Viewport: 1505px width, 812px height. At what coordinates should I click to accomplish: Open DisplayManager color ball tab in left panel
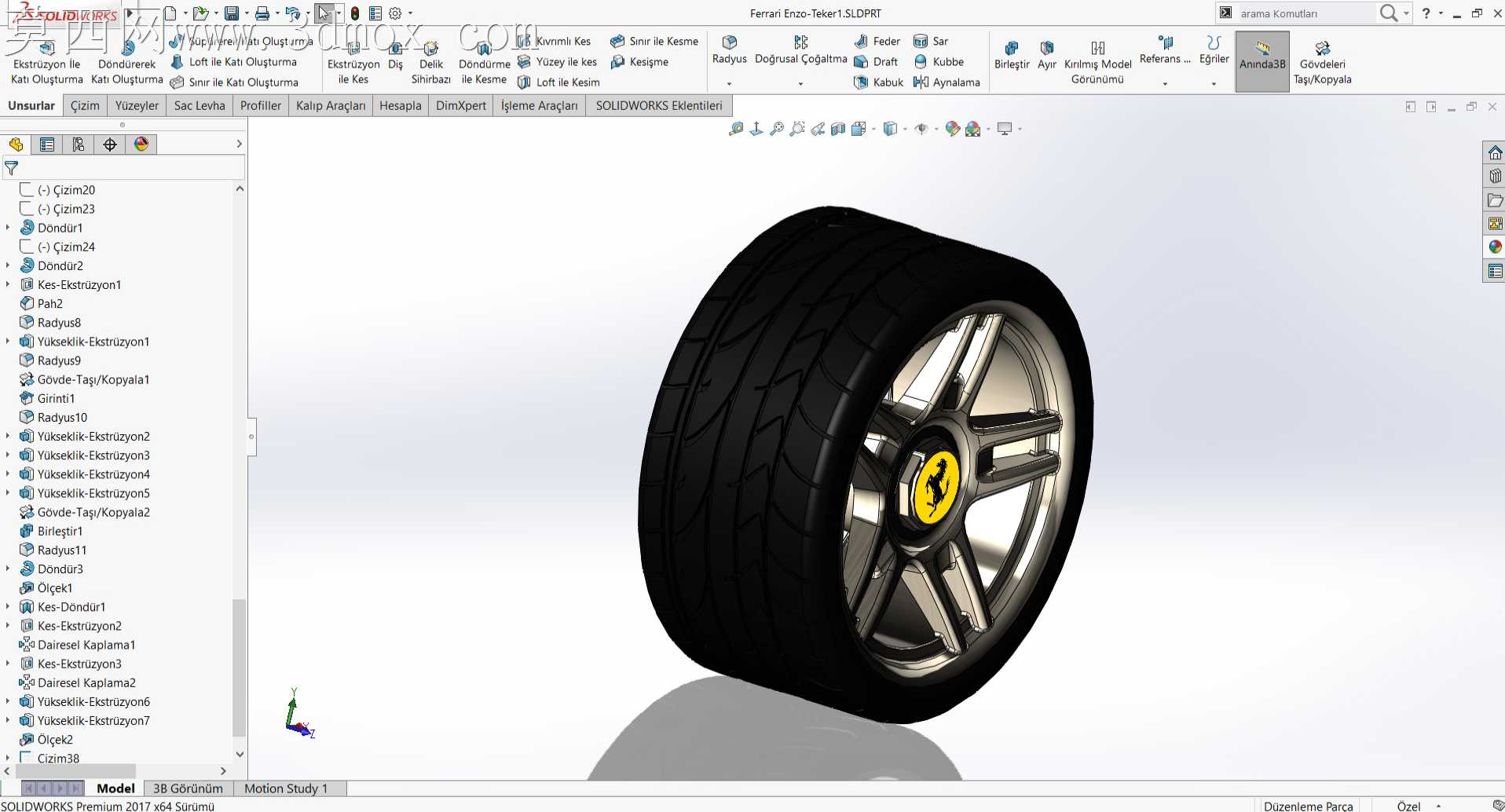pos(141,144)
